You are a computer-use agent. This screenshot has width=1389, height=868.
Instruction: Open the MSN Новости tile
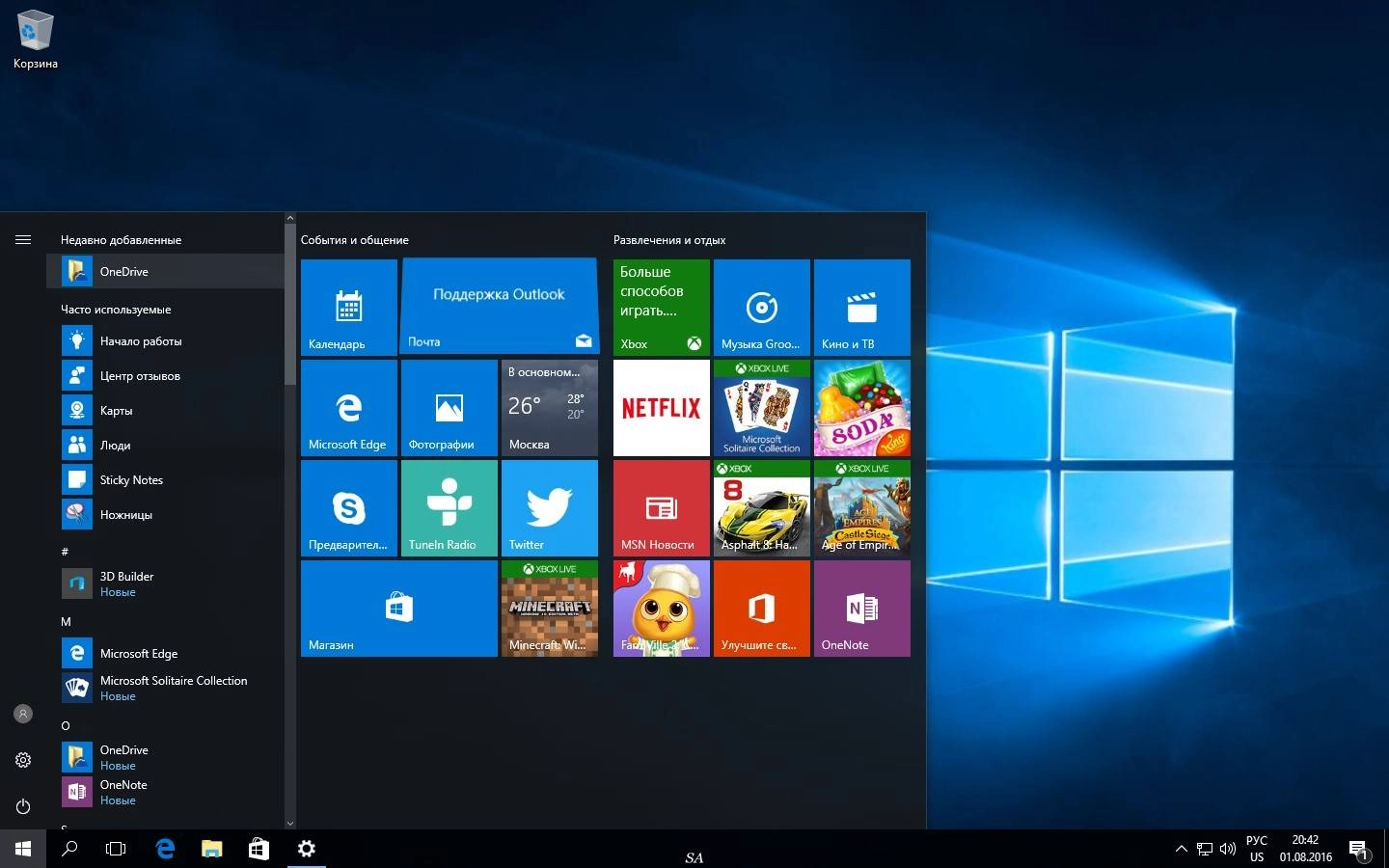click(x=661, y=508)
